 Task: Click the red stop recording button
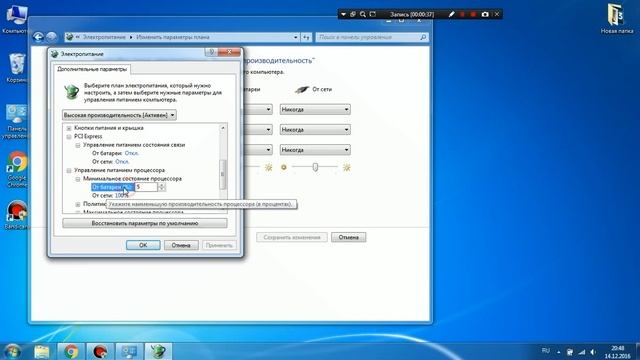pyautogui.click(x=473, y=14)
